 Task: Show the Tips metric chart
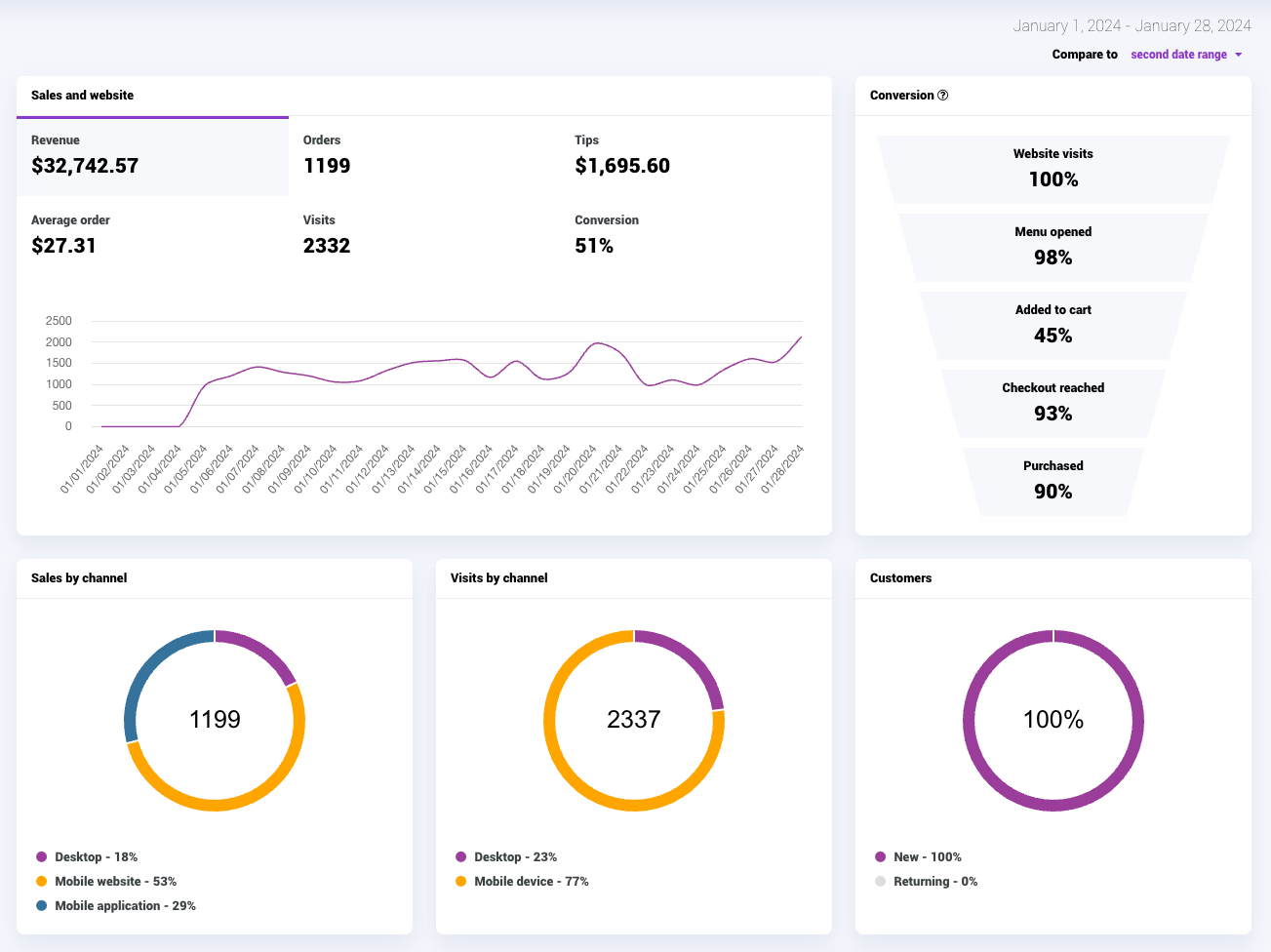point(695,157)
